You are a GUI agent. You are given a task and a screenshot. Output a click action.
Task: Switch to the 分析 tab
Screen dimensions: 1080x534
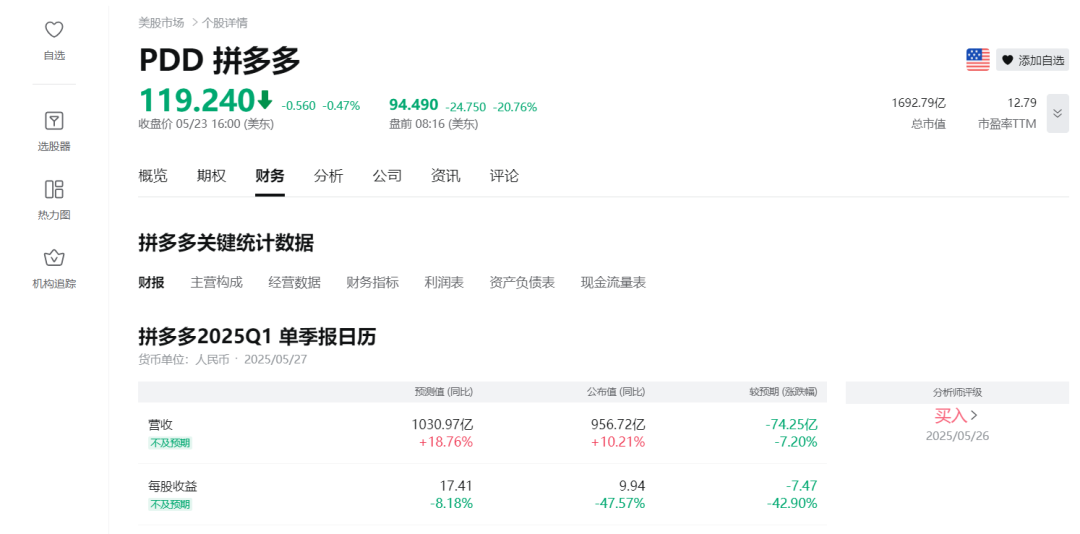329,176
